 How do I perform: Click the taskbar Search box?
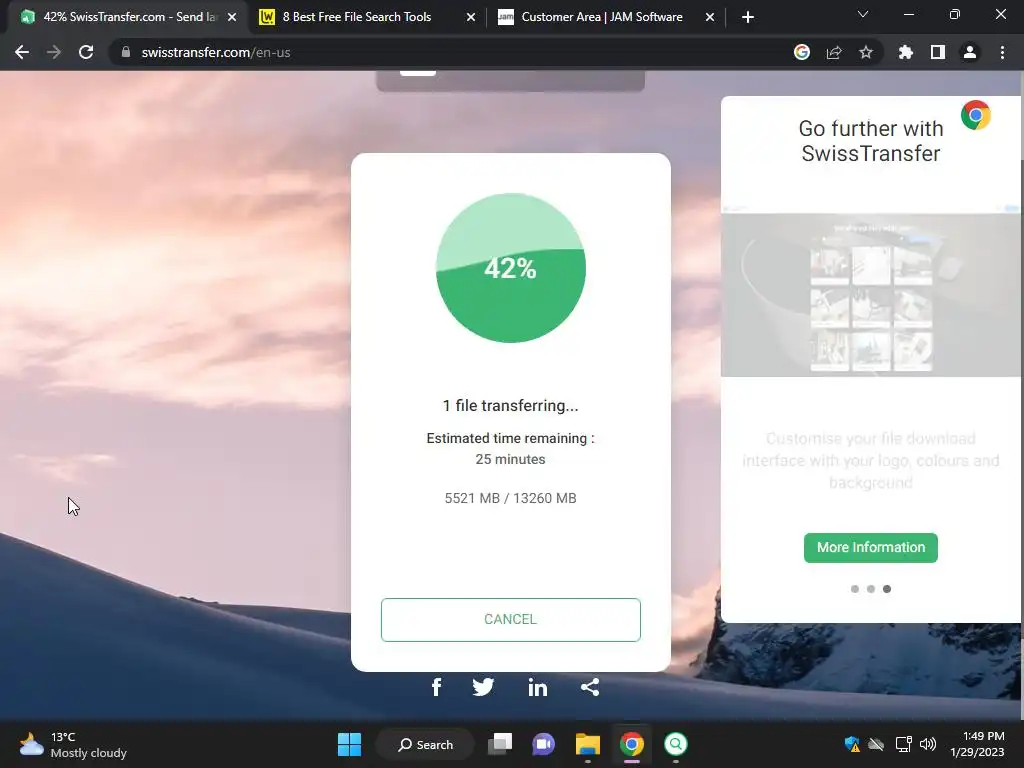coord(426,744)
